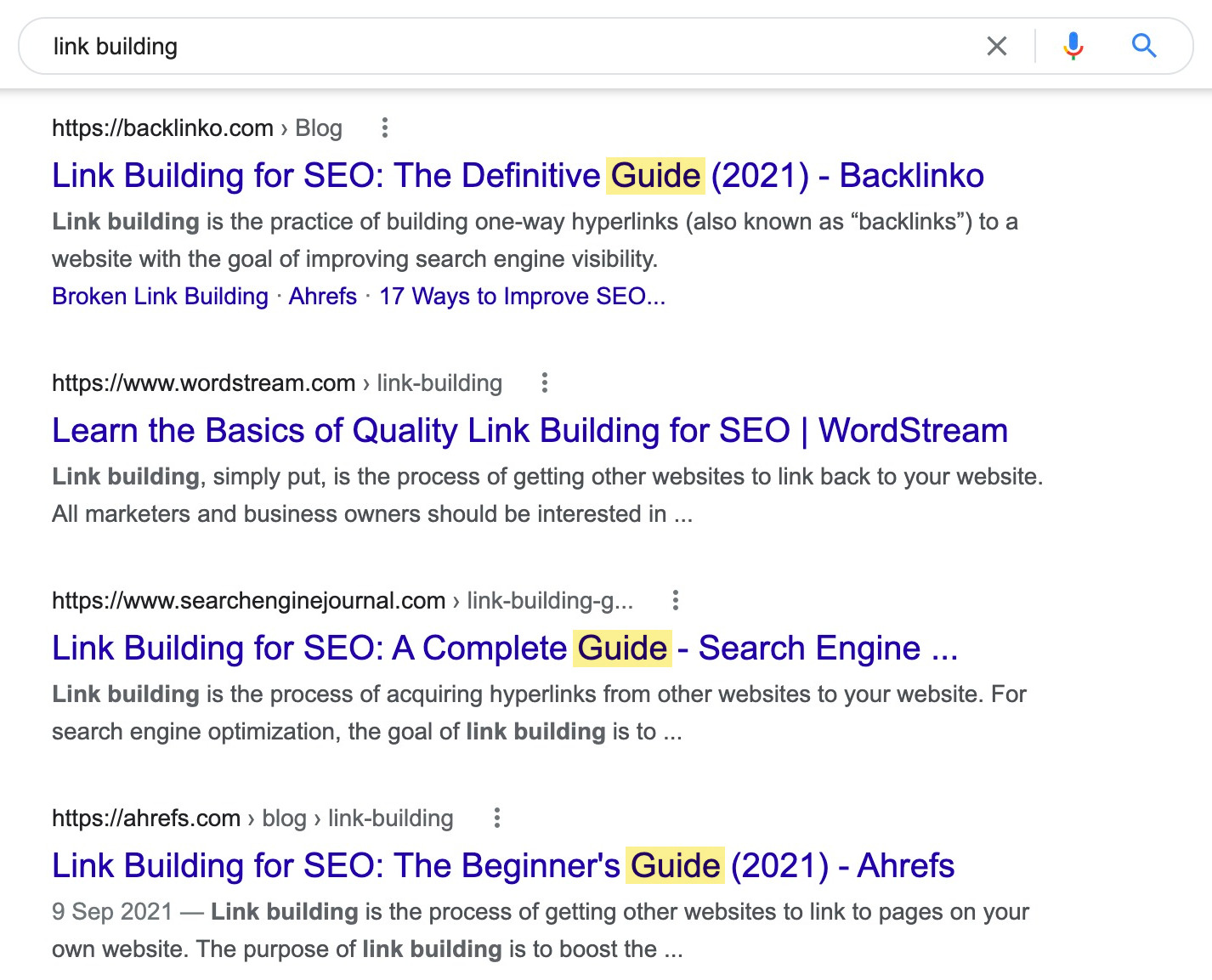Screen dimensions: 1212x980
Task: Click the 'Blog' breadcrumb under Backlinko
Action: 318,127
